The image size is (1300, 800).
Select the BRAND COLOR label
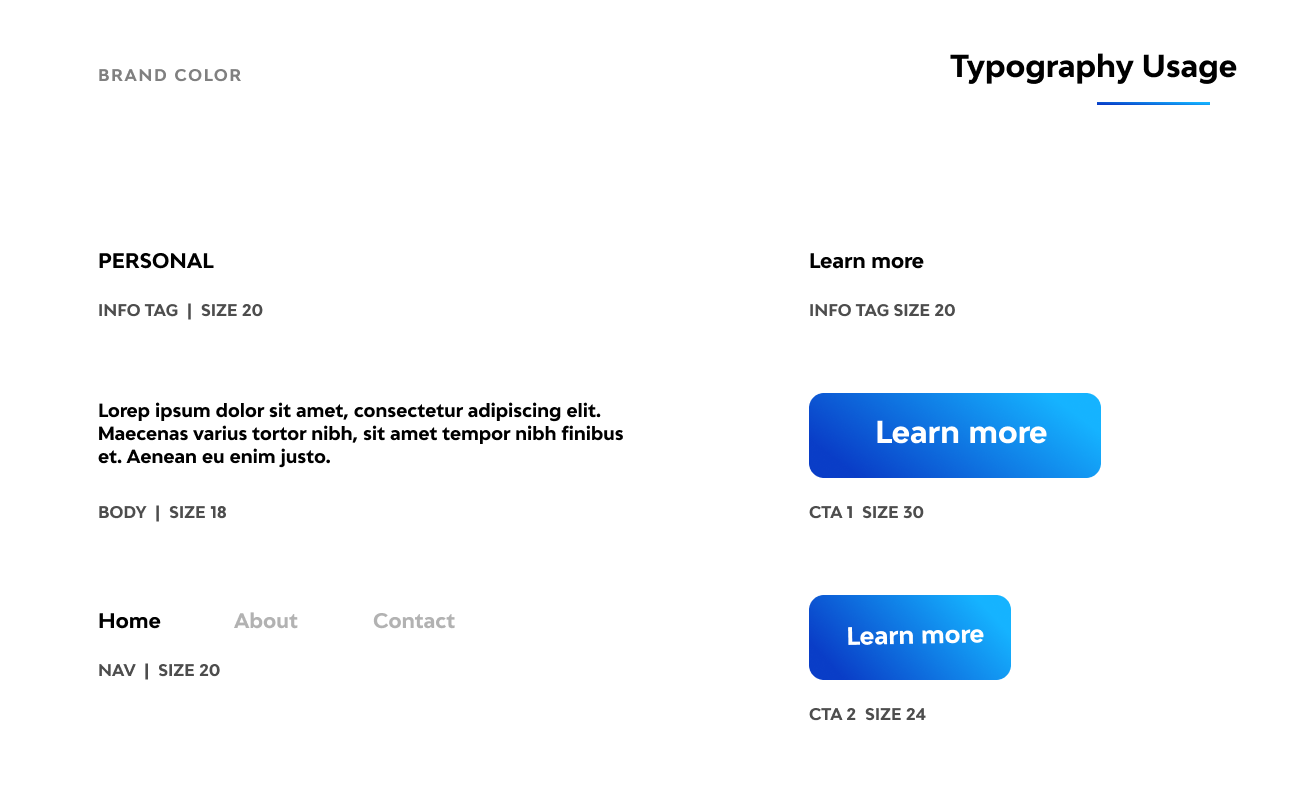[170, 75]
